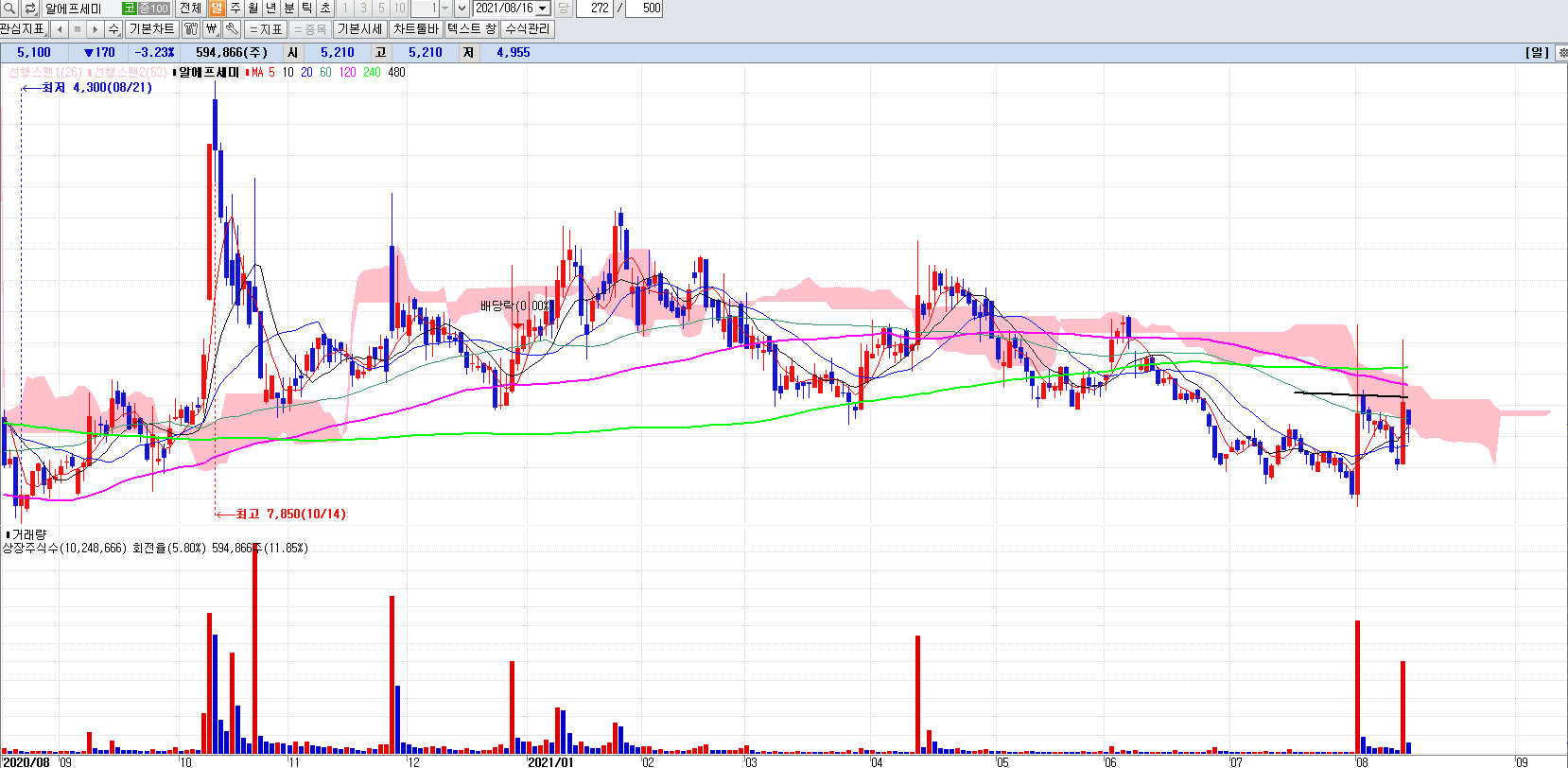Open the chart tools icon next to 기본차트
Image resolution: width=1568 pixels, height=768 pixels.
191,29
